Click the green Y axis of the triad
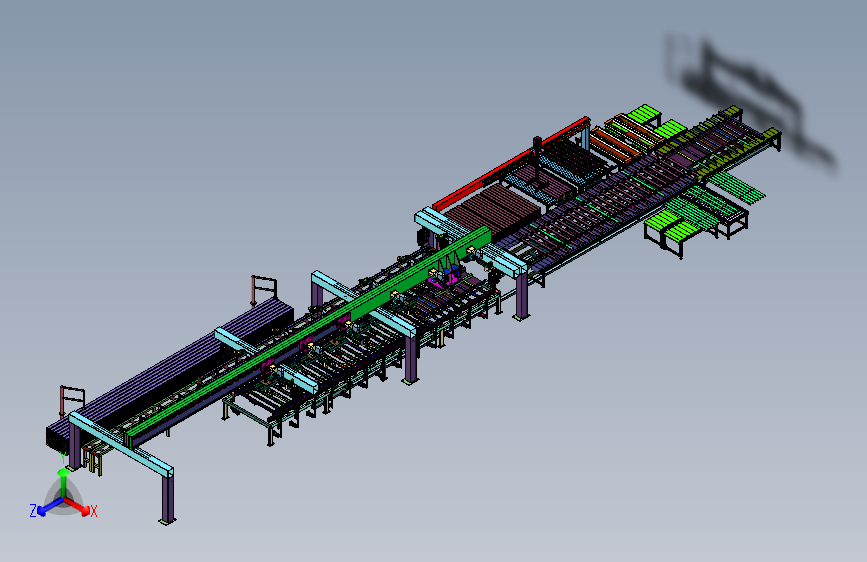This screenshot has width=867, height=562. click(x=64, y=485)
